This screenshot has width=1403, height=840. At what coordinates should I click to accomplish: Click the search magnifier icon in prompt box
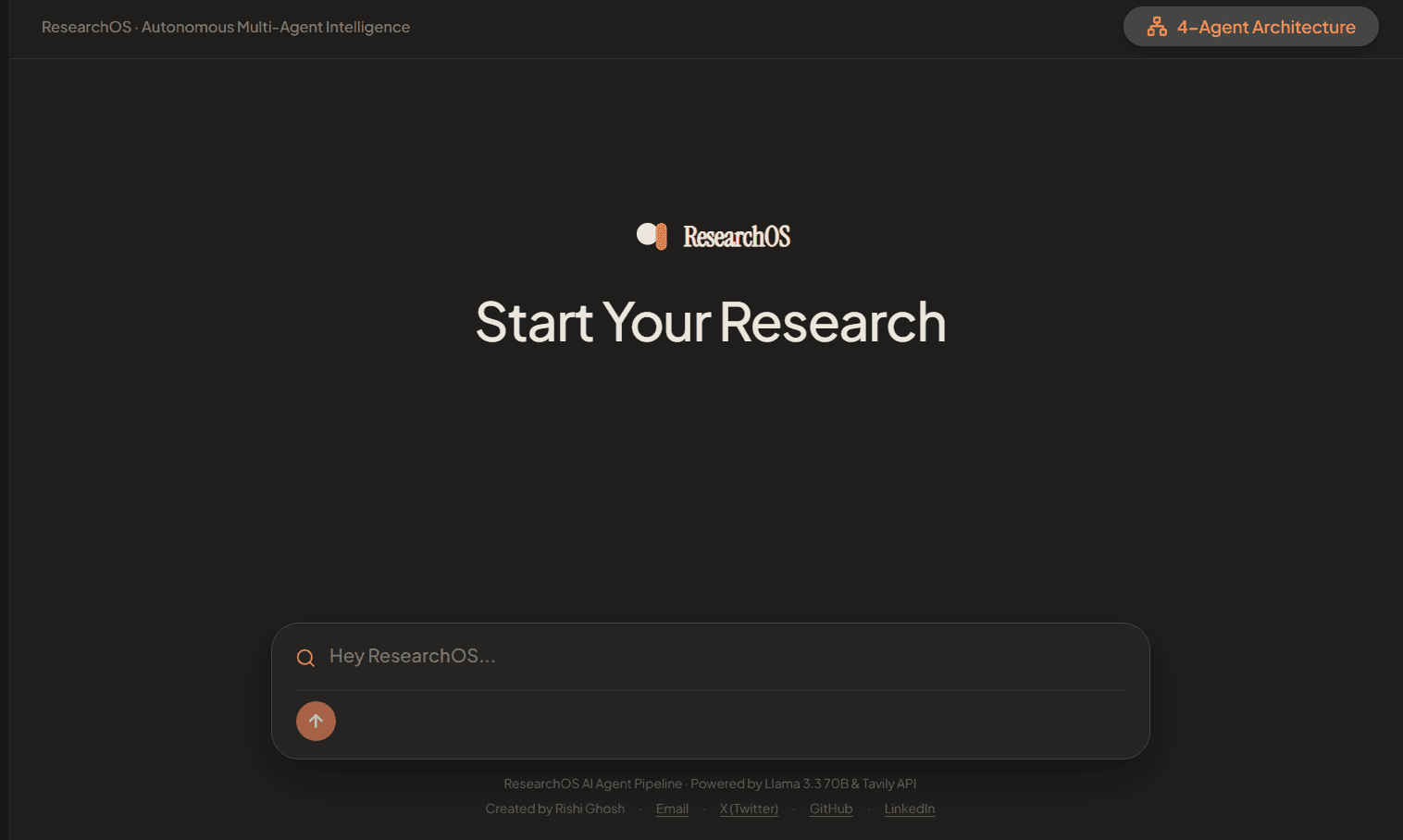[305, 658]
